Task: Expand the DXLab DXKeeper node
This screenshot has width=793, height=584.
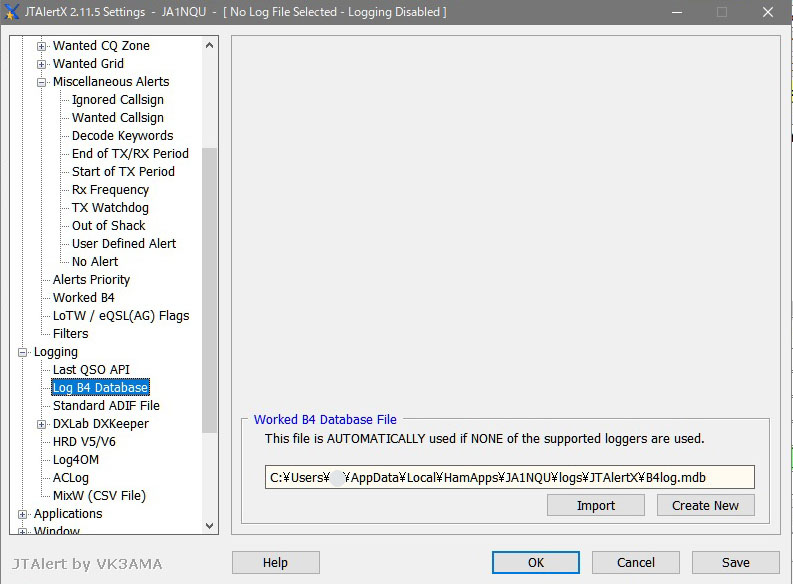Action: pyautogui.click(x=42, y=424)
